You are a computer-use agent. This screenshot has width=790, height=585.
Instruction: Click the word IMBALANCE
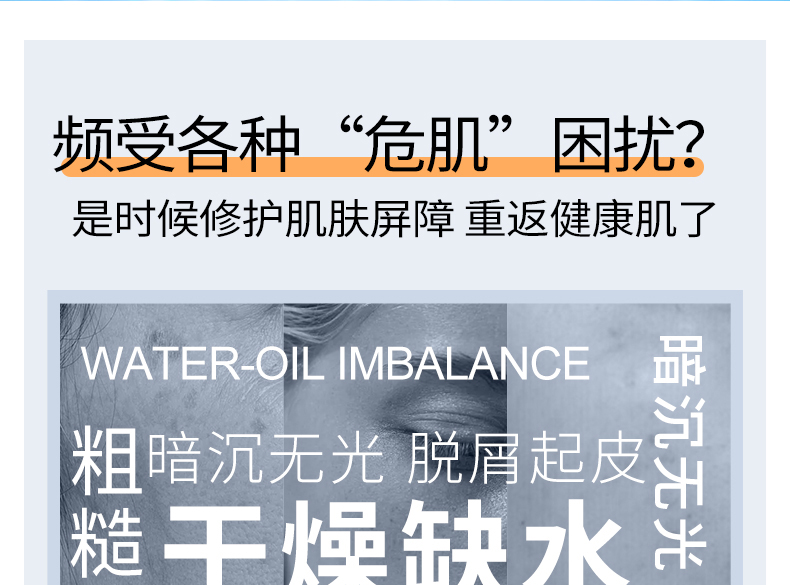tap(464, 363)
